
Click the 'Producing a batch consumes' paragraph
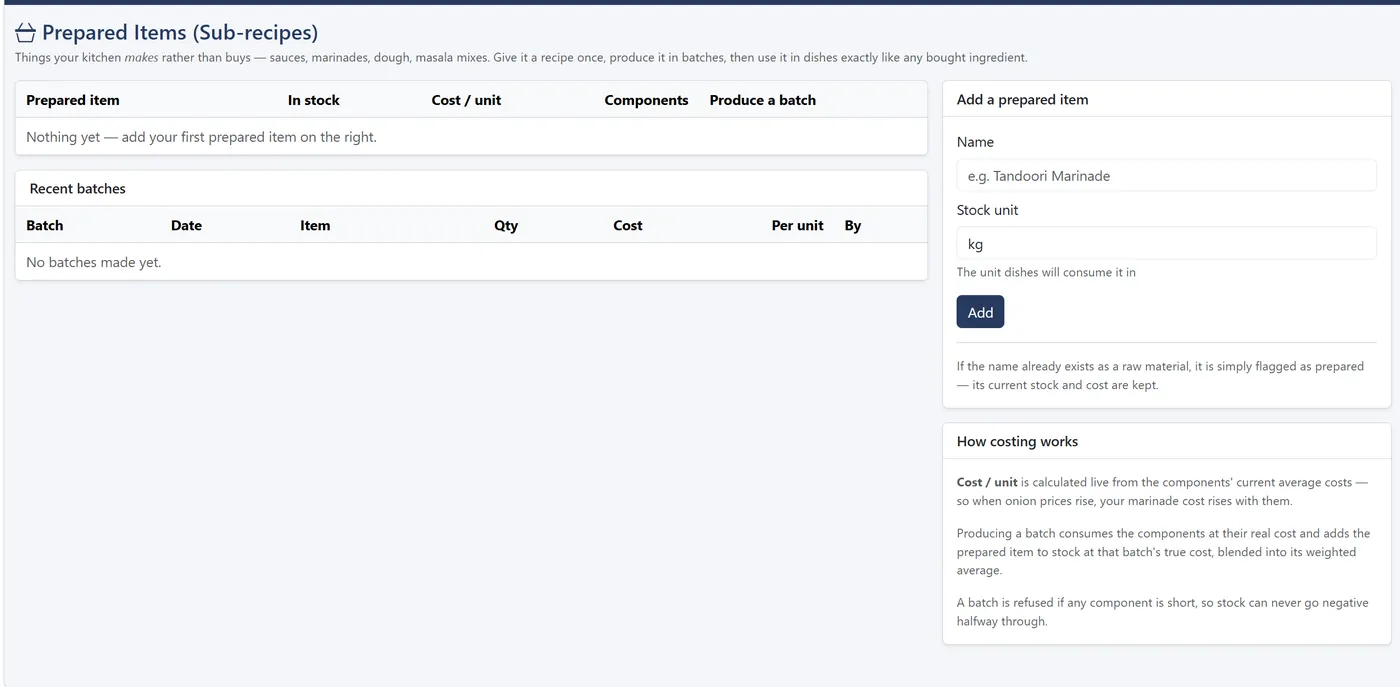click(x=1163, y=552)
